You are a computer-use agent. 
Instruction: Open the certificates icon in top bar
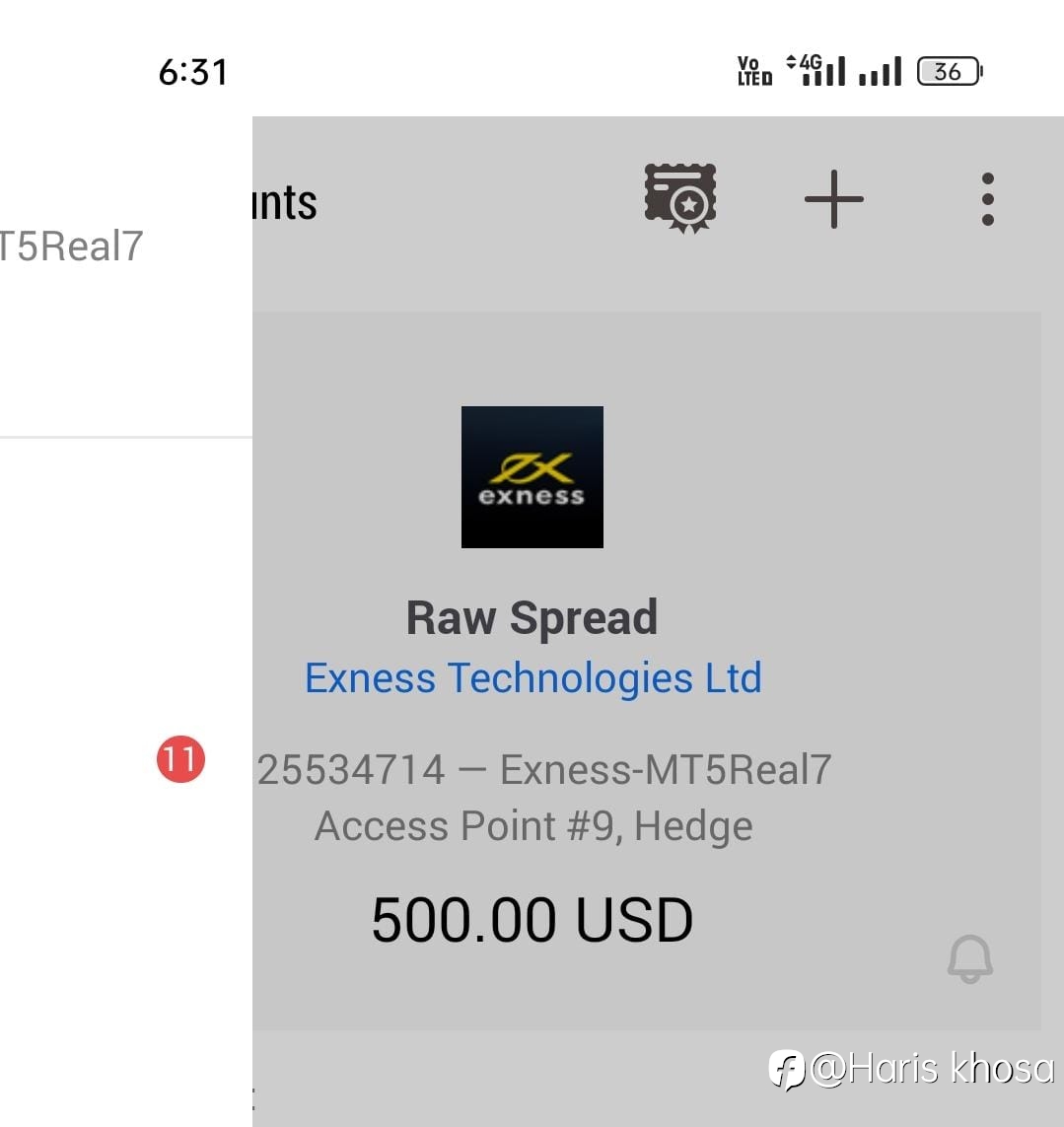(x=680, y=198)
